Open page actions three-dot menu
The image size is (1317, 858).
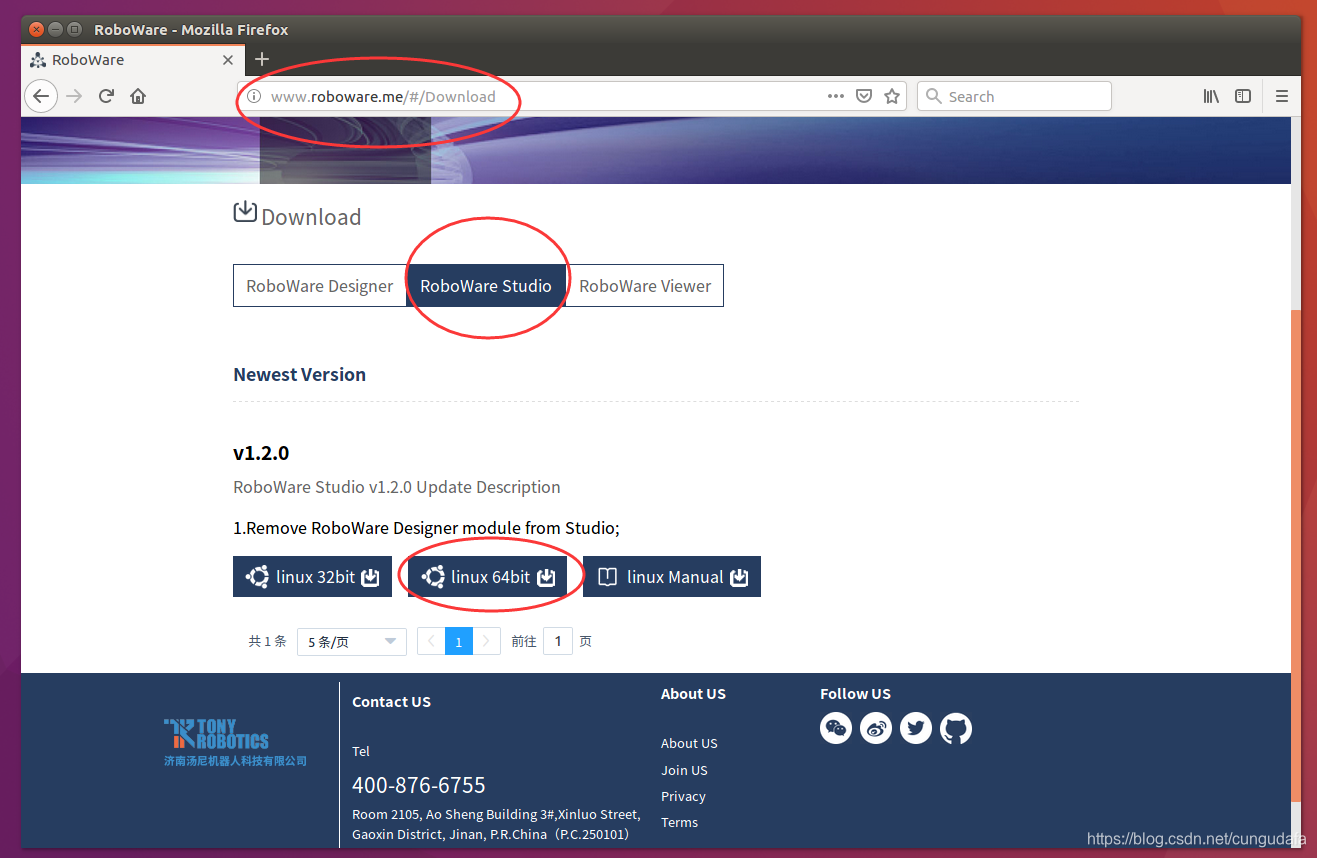click(836, 96)
